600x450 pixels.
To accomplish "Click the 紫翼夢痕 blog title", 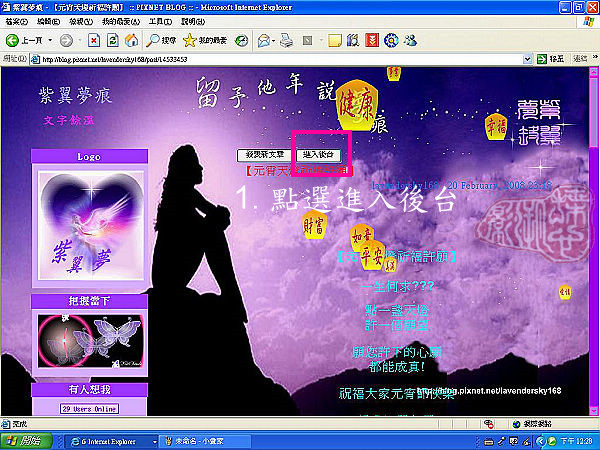I will pos(75,96).
